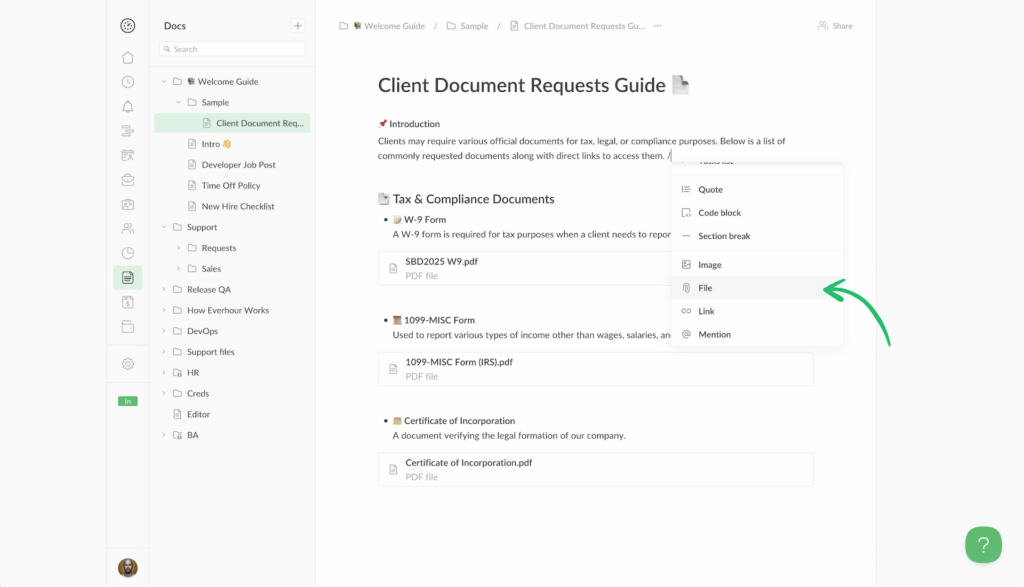Expand the Support folder tree

(163, 227)
